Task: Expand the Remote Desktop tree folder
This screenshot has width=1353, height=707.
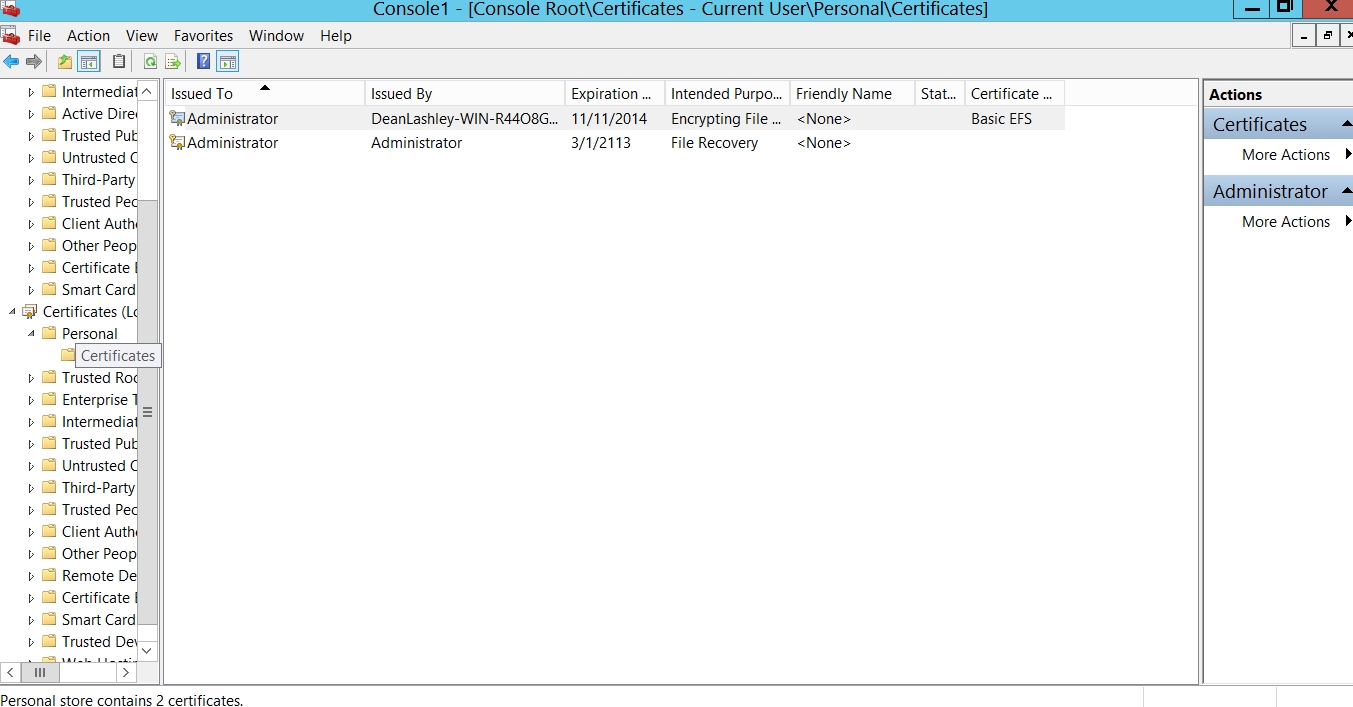Action: pyautogui.click(x=31, y=576)
